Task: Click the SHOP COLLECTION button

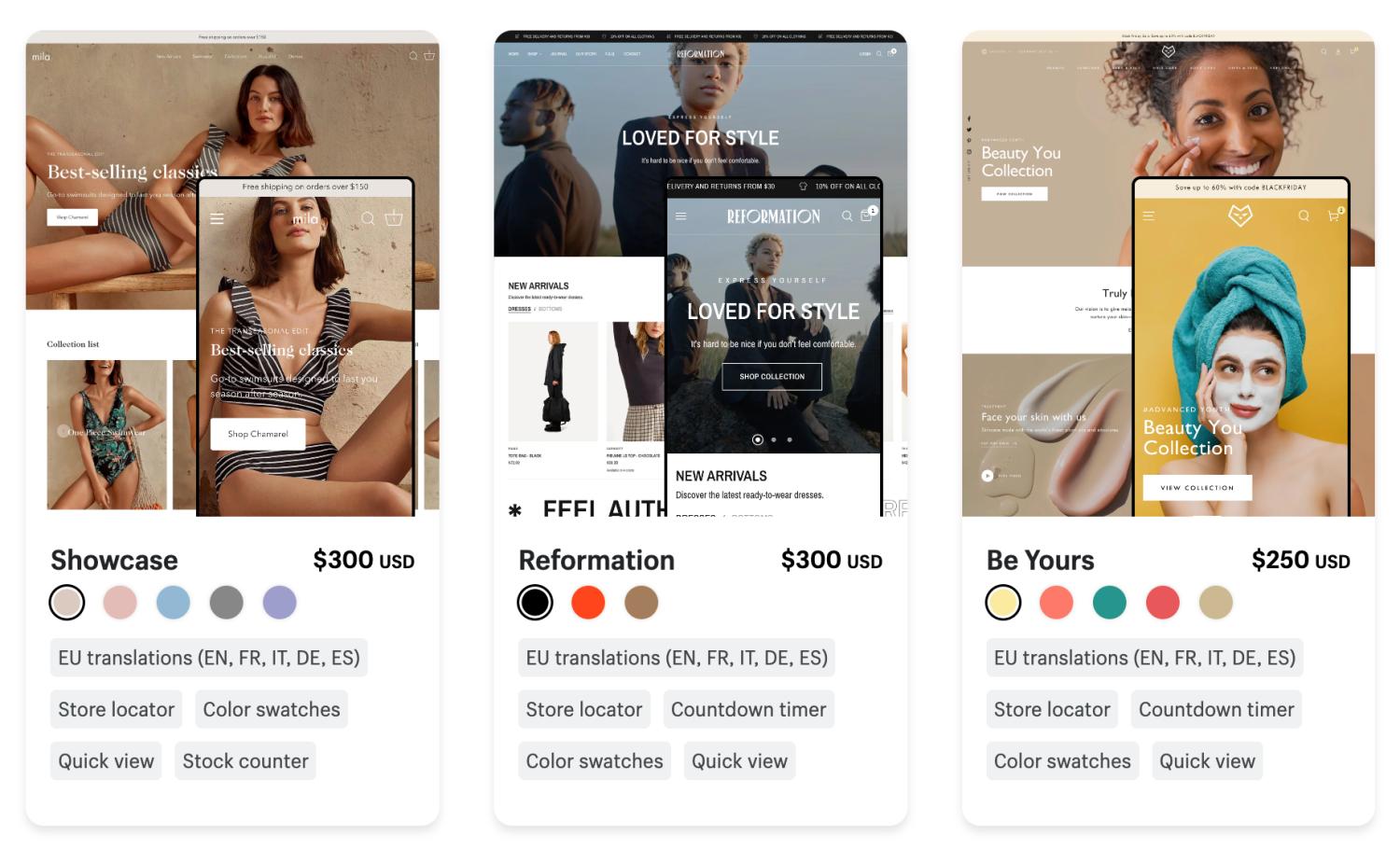Action: (772, 377)
